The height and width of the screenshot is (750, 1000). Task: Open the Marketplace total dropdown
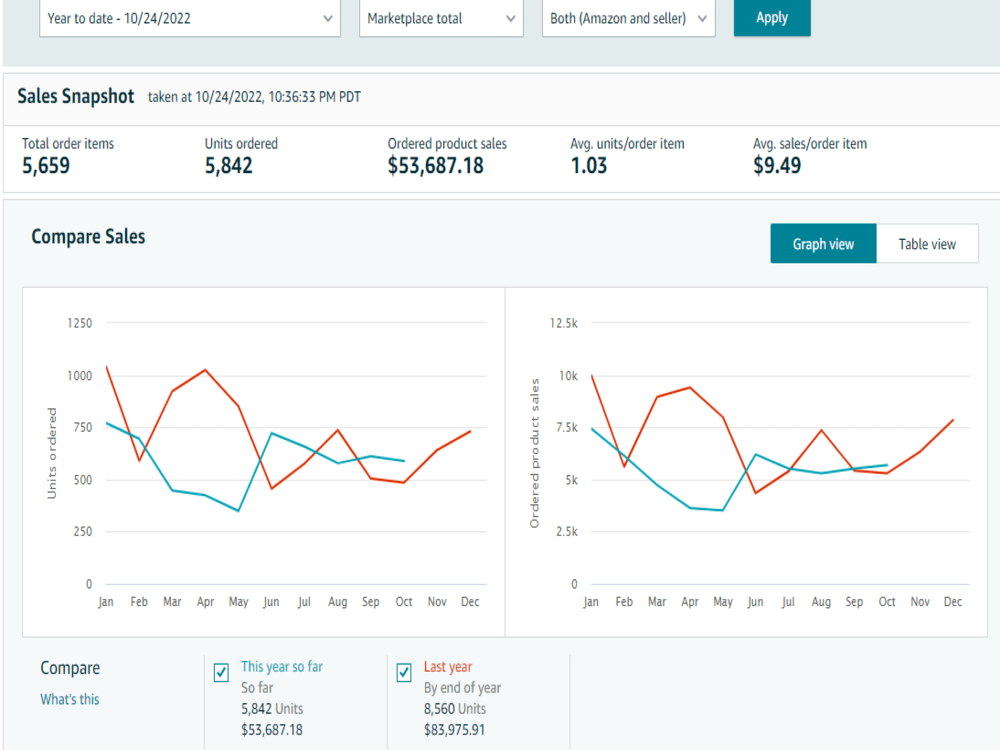pyautogui.click(x=441, y=18)
